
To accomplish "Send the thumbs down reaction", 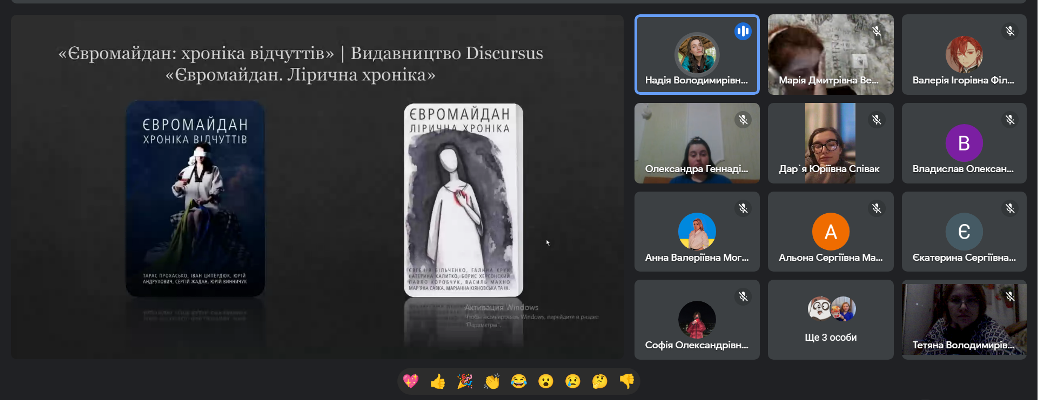I will [627, 381].
